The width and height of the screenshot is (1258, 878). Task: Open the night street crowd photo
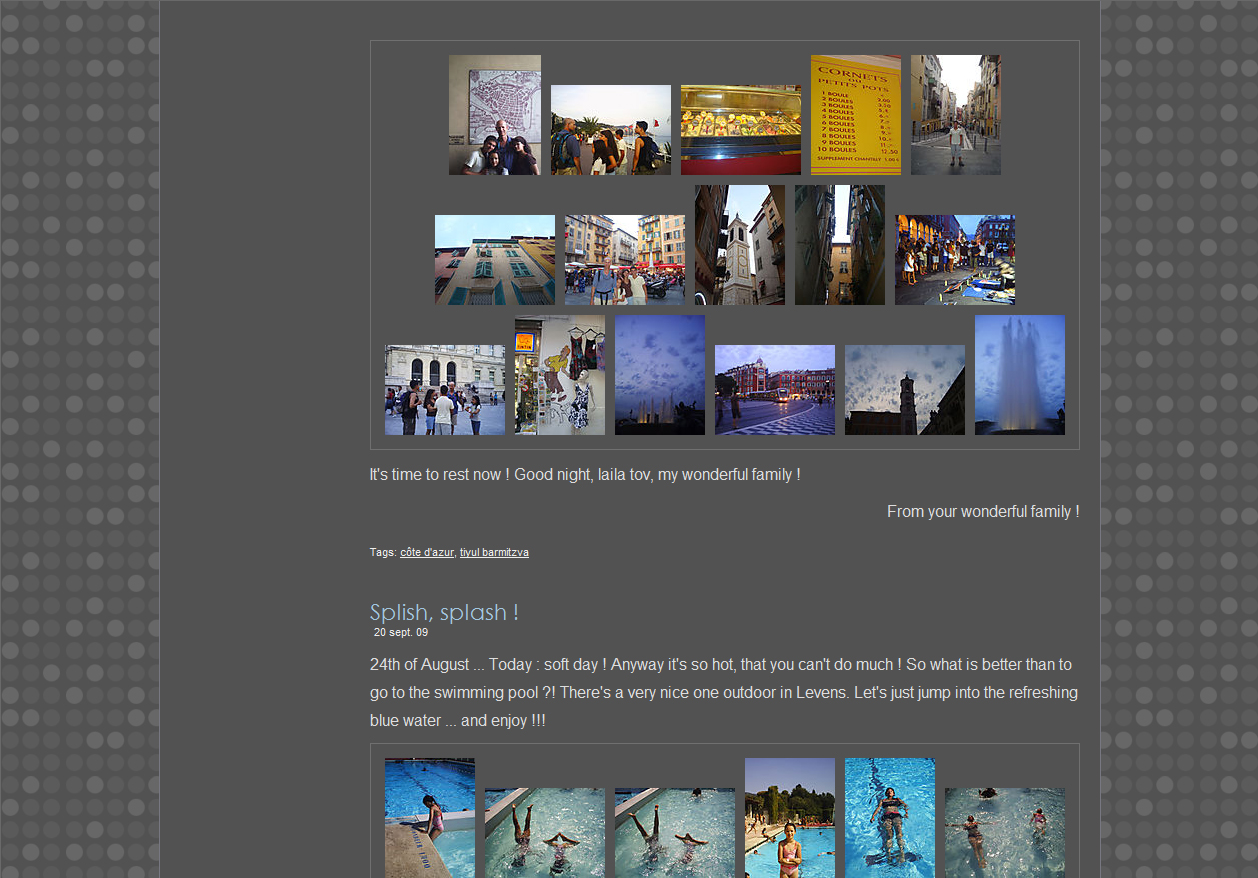[954, 260]
